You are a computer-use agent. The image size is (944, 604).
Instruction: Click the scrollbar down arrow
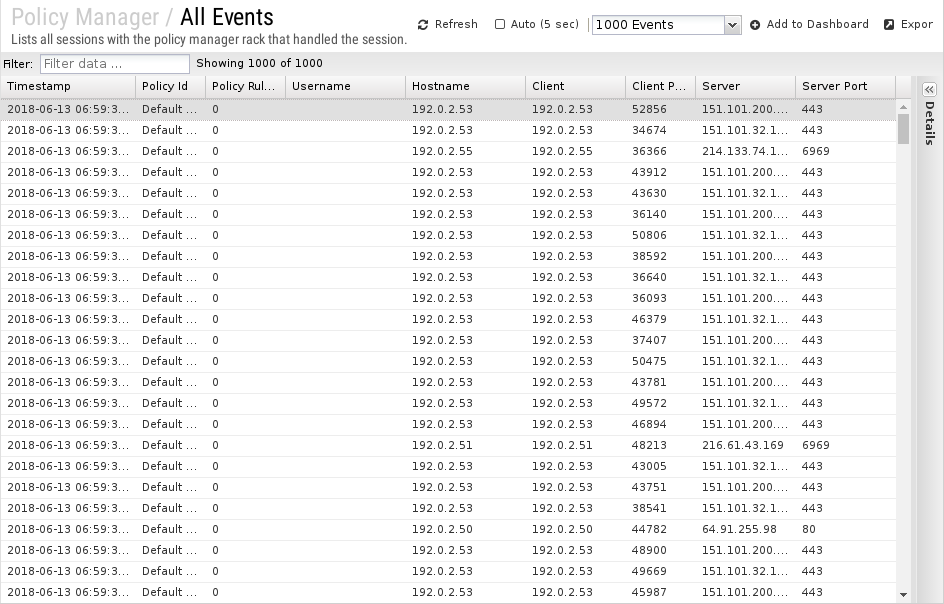click(x=903, y=595)
